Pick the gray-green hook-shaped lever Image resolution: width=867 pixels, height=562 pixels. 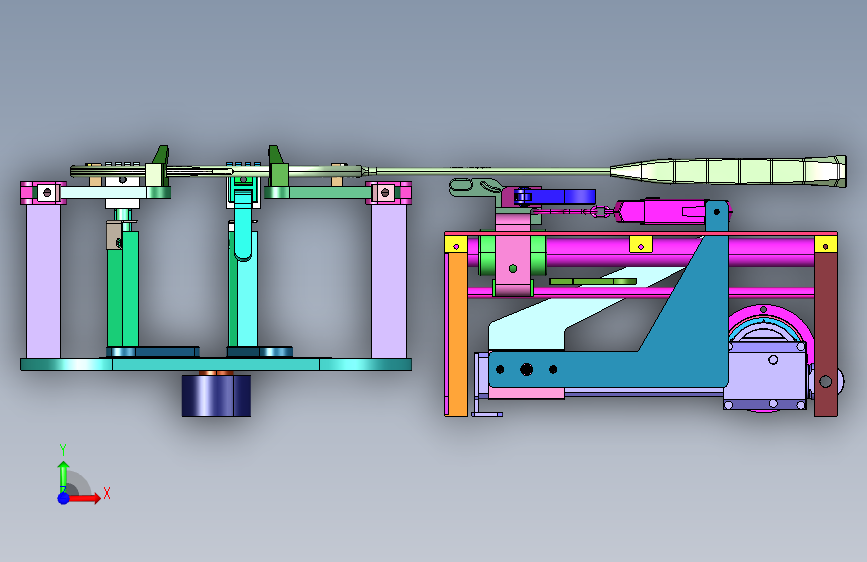[476, 187]
